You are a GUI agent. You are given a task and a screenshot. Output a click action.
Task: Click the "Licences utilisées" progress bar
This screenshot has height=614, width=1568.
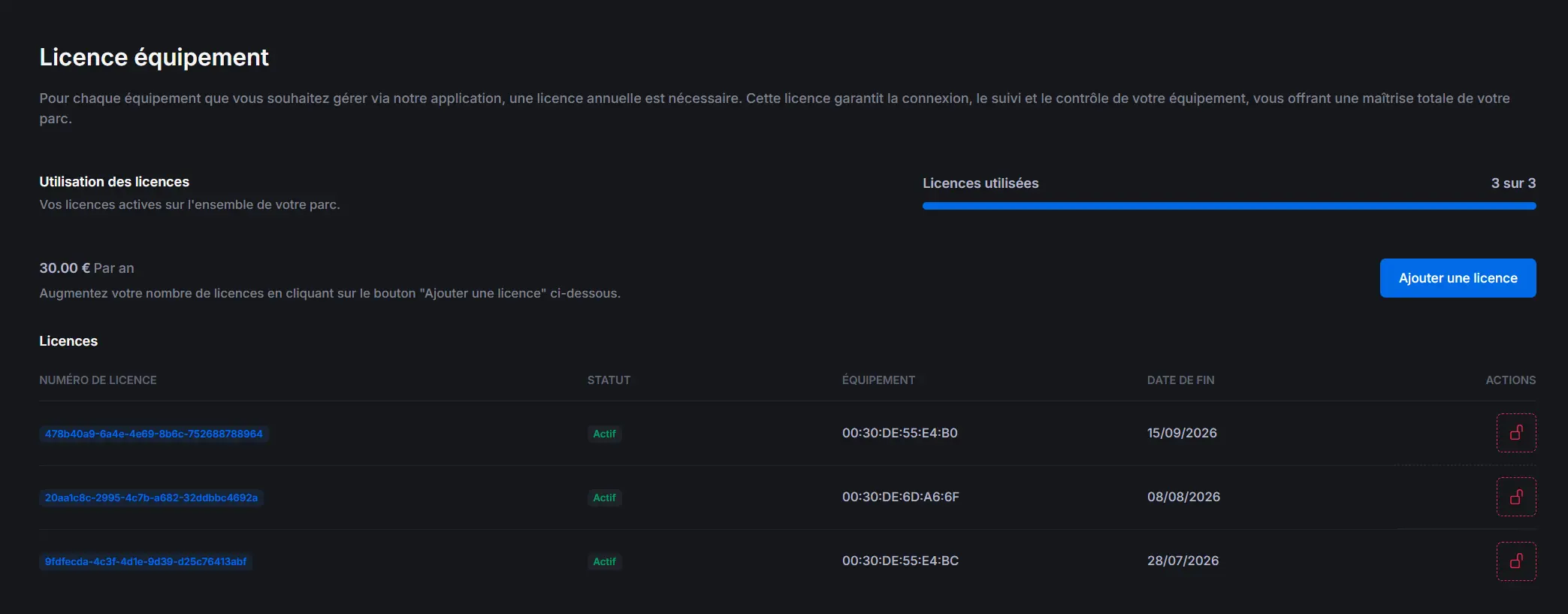point(1228,206)
